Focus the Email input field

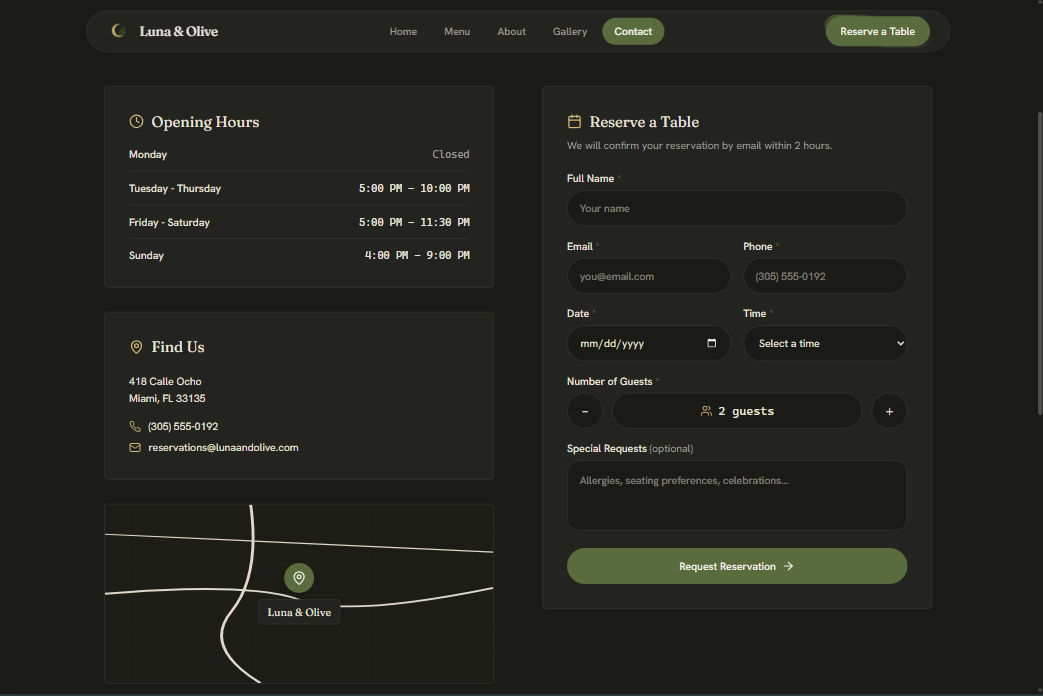(x=649, y=276)
